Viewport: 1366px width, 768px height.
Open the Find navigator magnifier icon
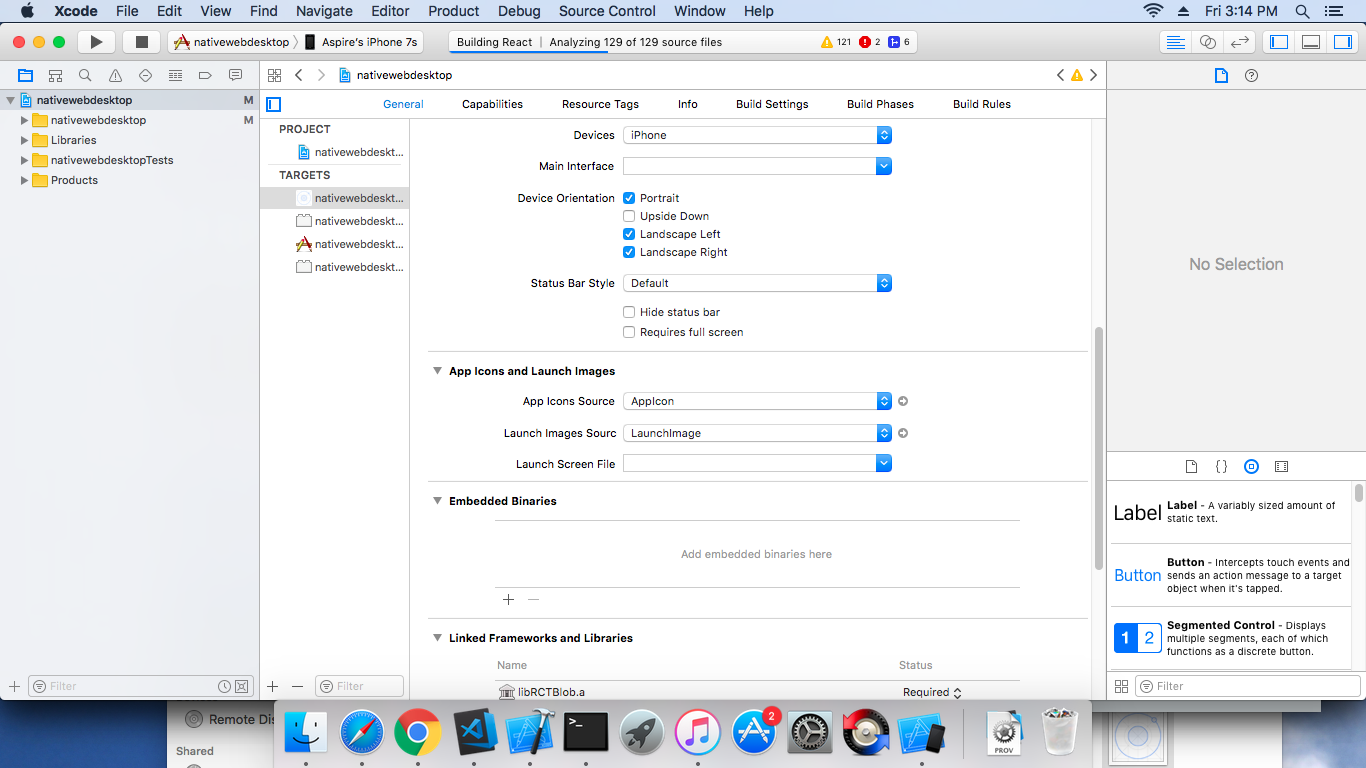(85, 75)
